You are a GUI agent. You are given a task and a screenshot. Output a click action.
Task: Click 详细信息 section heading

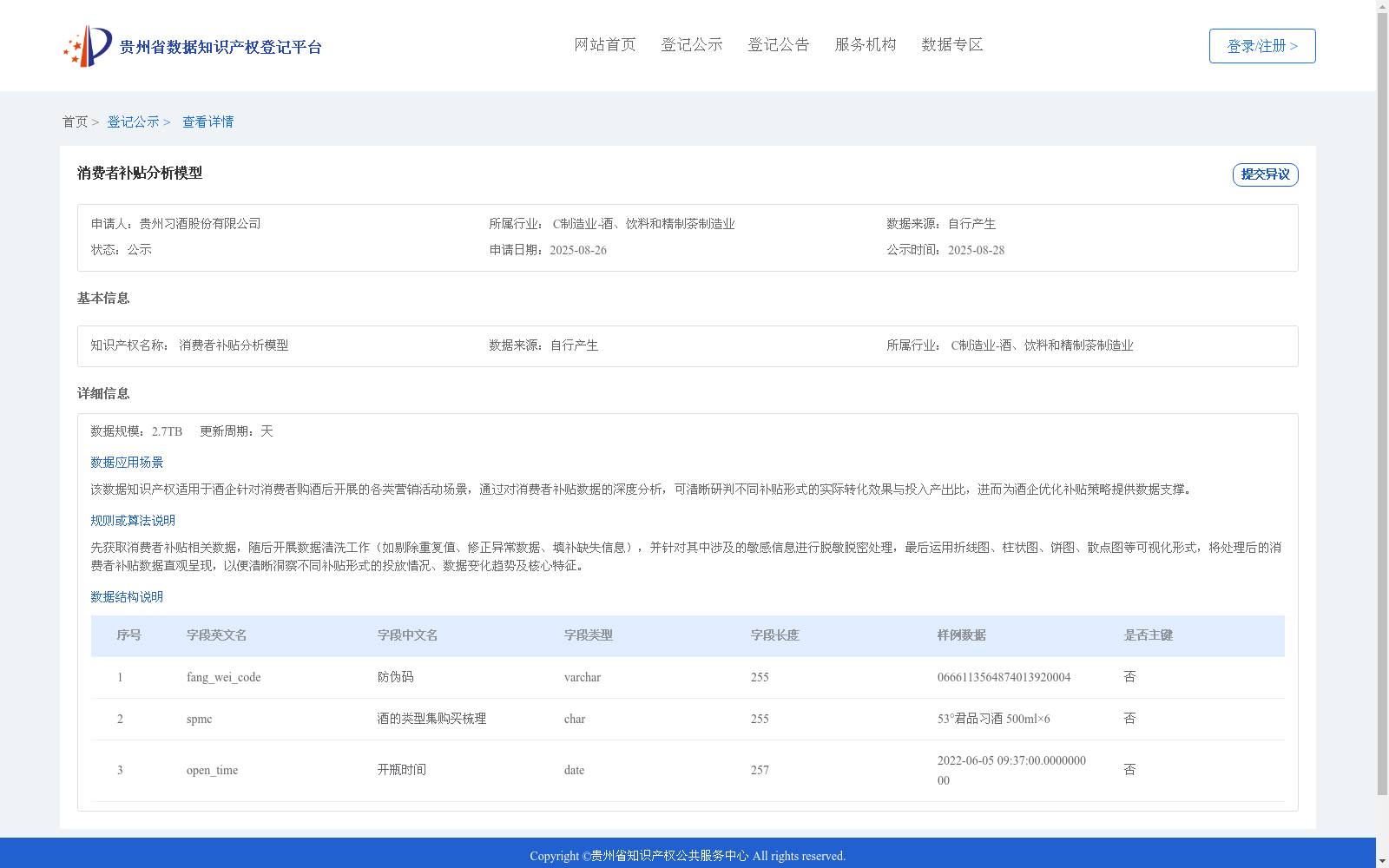(103, 393)
